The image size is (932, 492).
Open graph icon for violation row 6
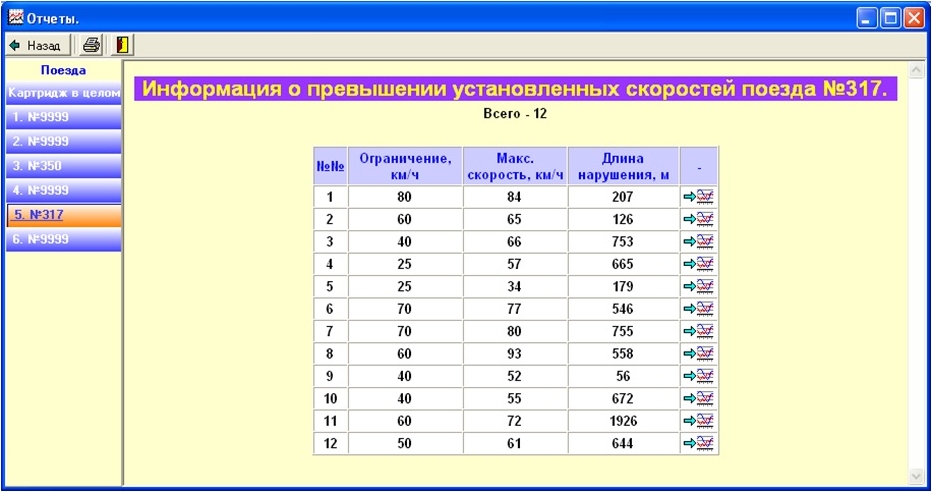698,309
